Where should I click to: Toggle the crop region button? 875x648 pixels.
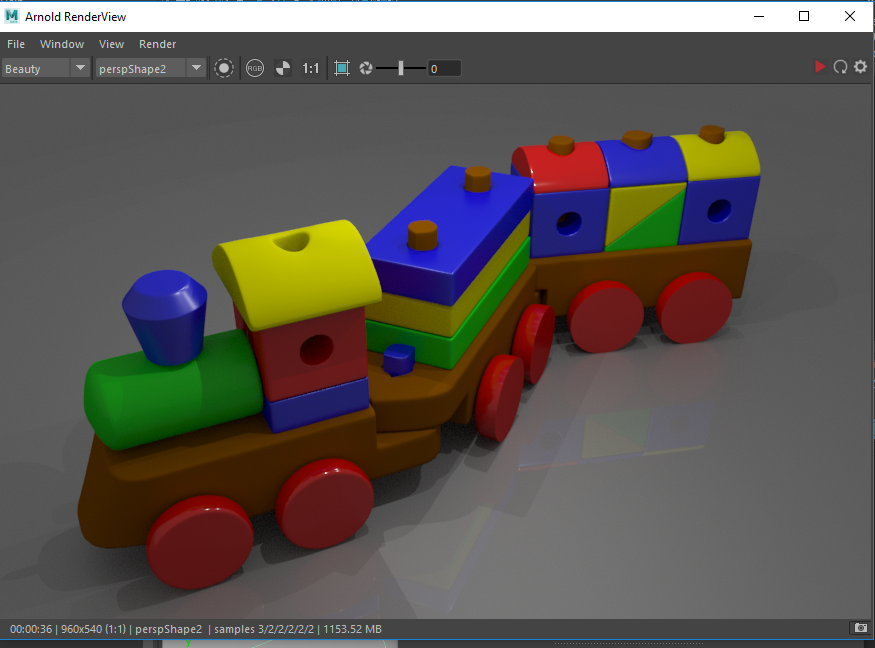click(x=342, y=68)
